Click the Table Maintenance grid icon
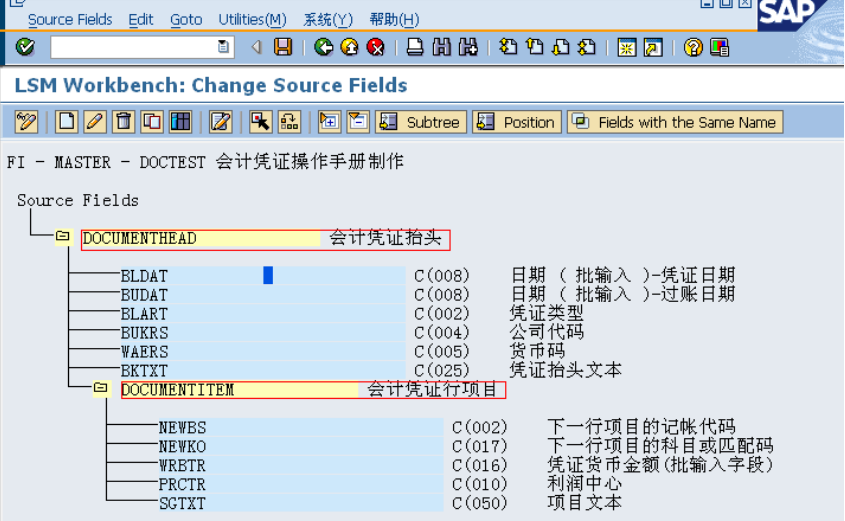Image resolution: width=845 pixels, height=521 pixels. point(181,122)
